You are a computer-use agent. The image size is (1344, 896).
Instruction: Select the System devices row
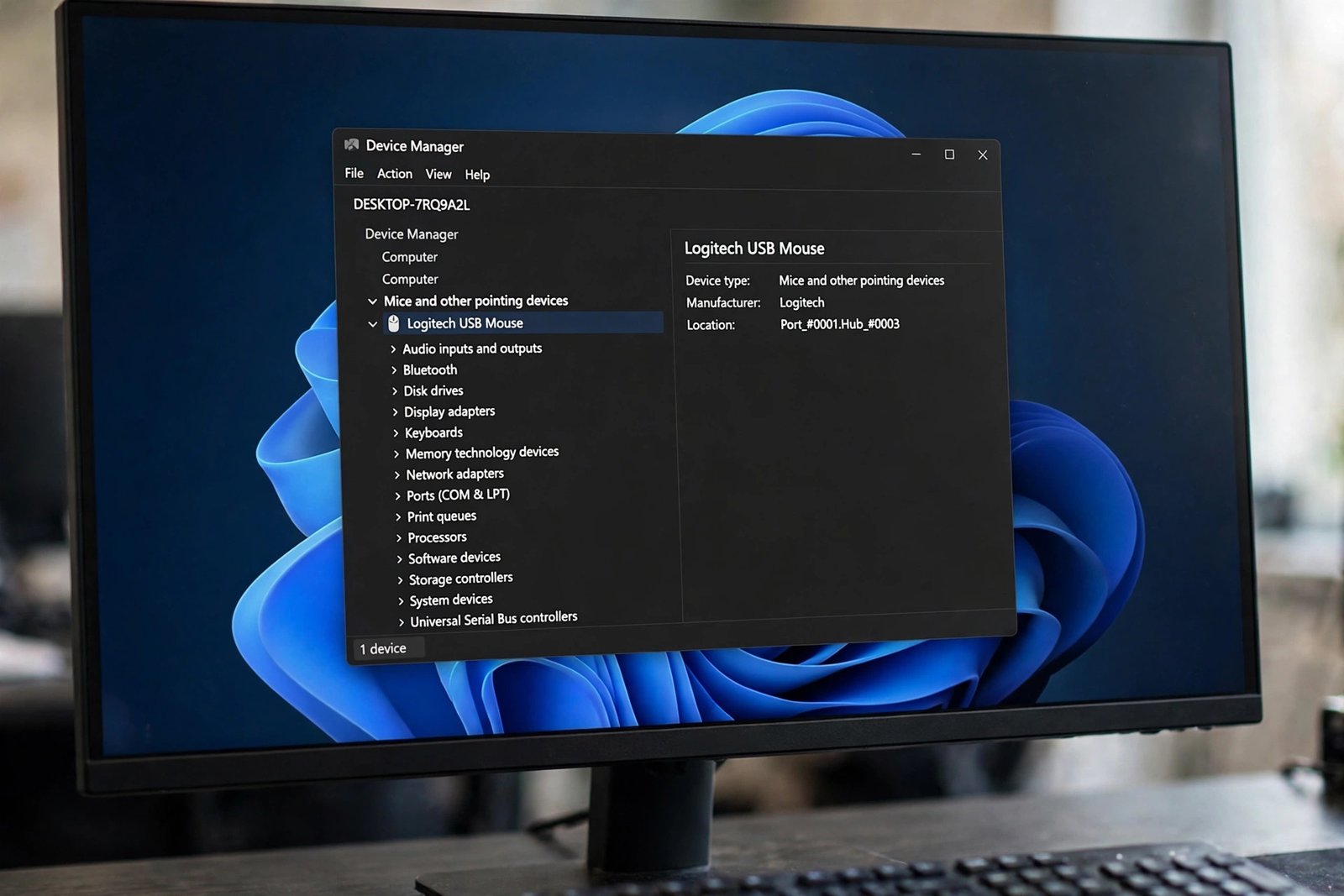pos(451,600)
